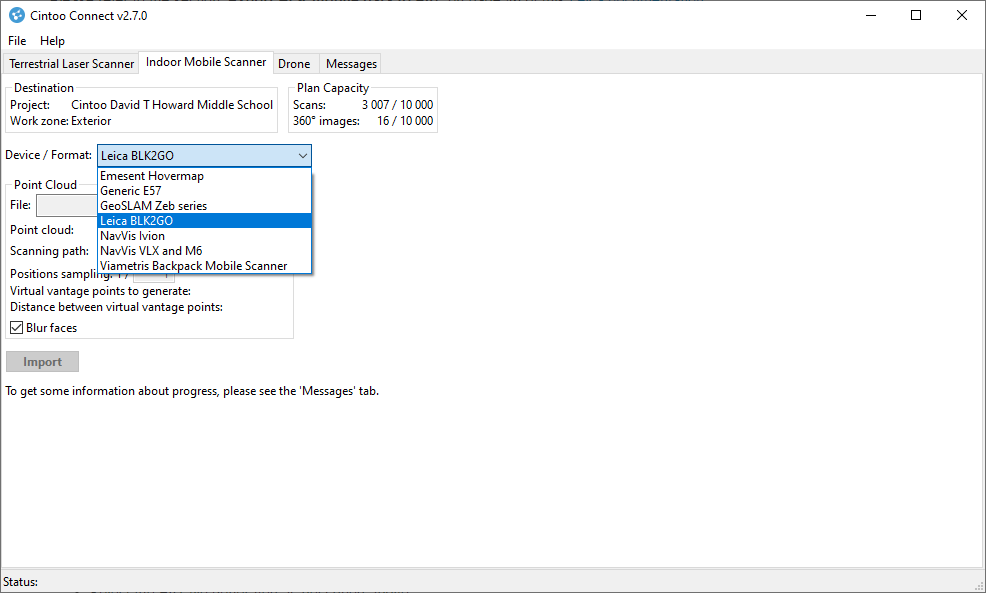Click the Work zone: Exterior text
Image resolution: width=986 pixels, height=593 pixels.
coord(60,121)
